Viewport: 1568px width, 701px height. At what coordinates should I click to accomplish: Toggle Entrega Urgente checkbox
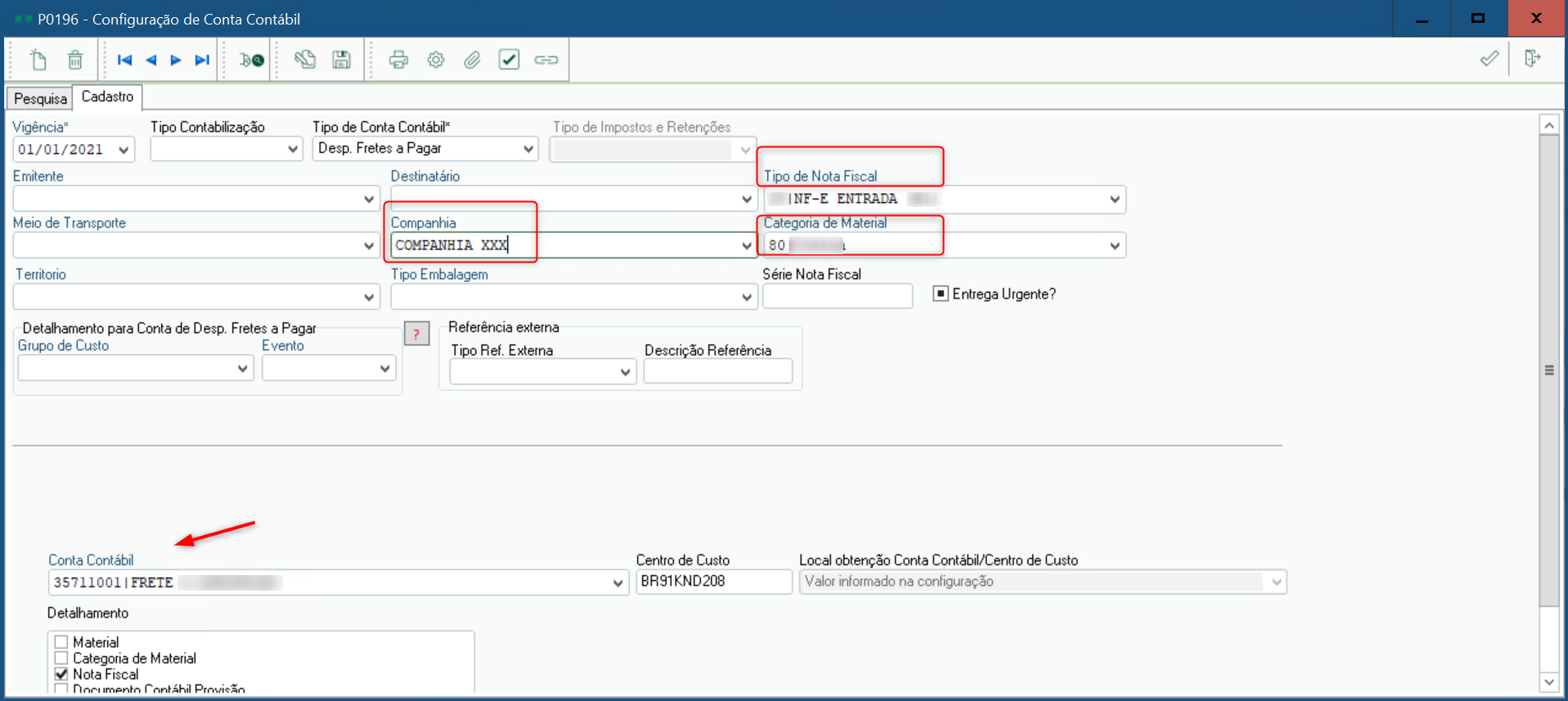click(941, 294)
